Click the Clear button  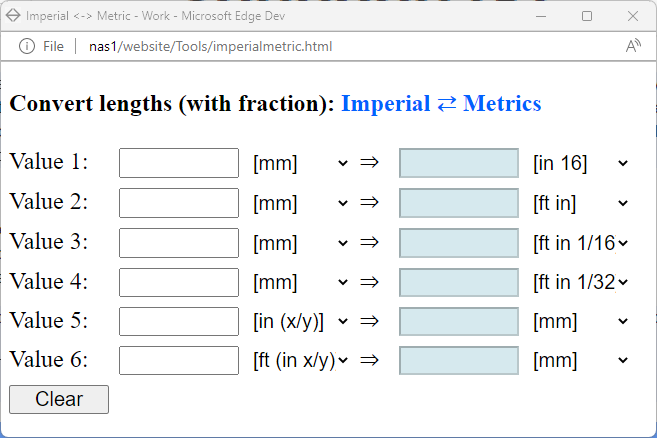(x=59, y=399)
